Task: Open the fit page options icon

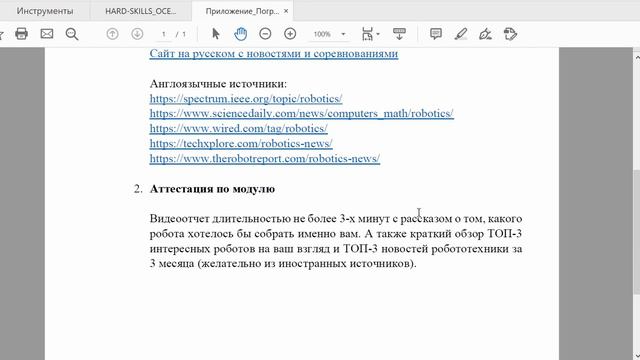Action: [x=367, y=34]
